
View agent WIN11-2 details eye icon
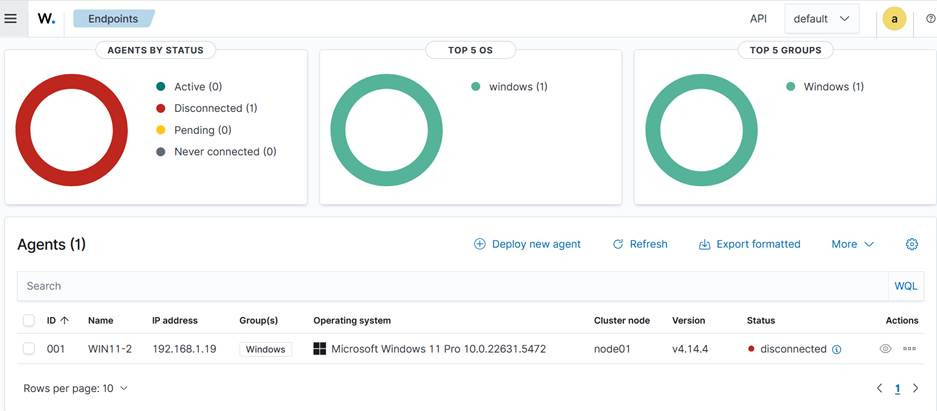(885, 349)
